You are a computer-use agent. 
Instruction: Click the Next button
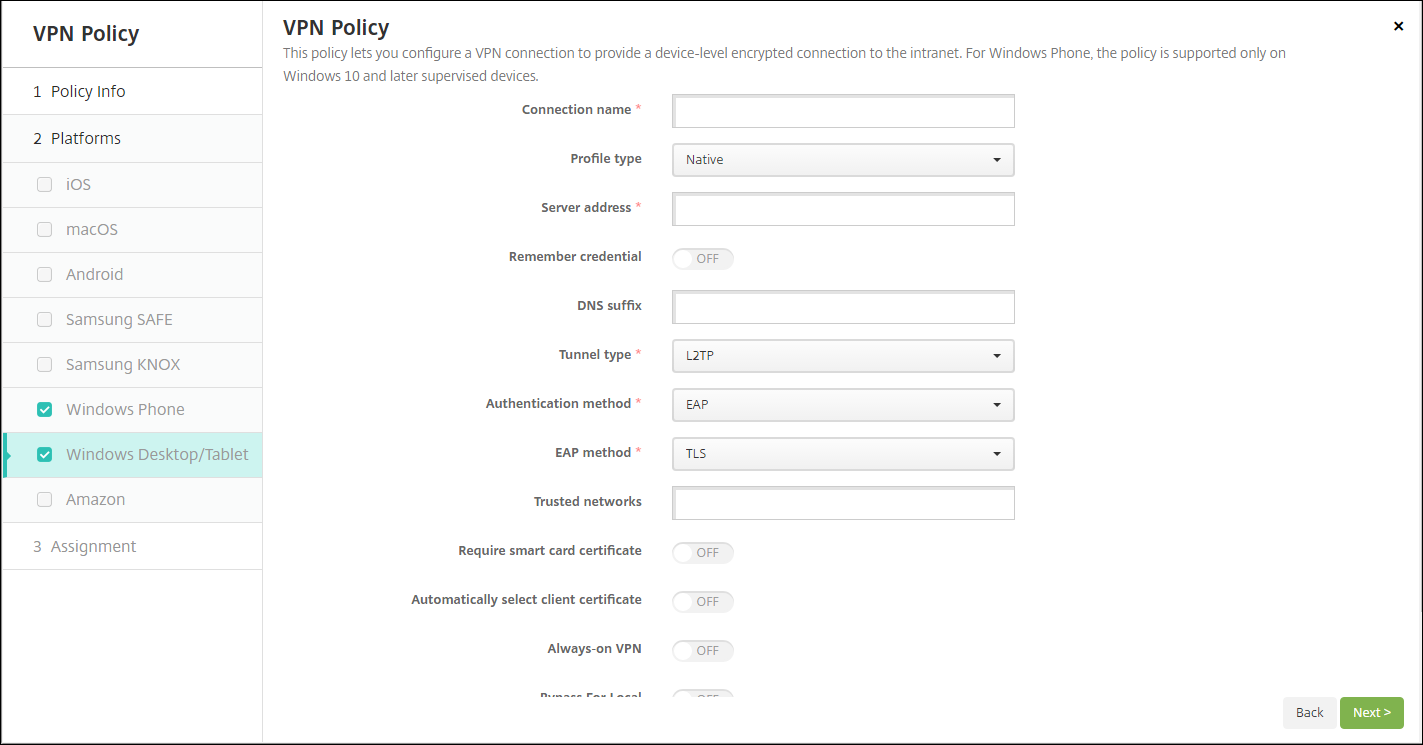click(1371, 713)
